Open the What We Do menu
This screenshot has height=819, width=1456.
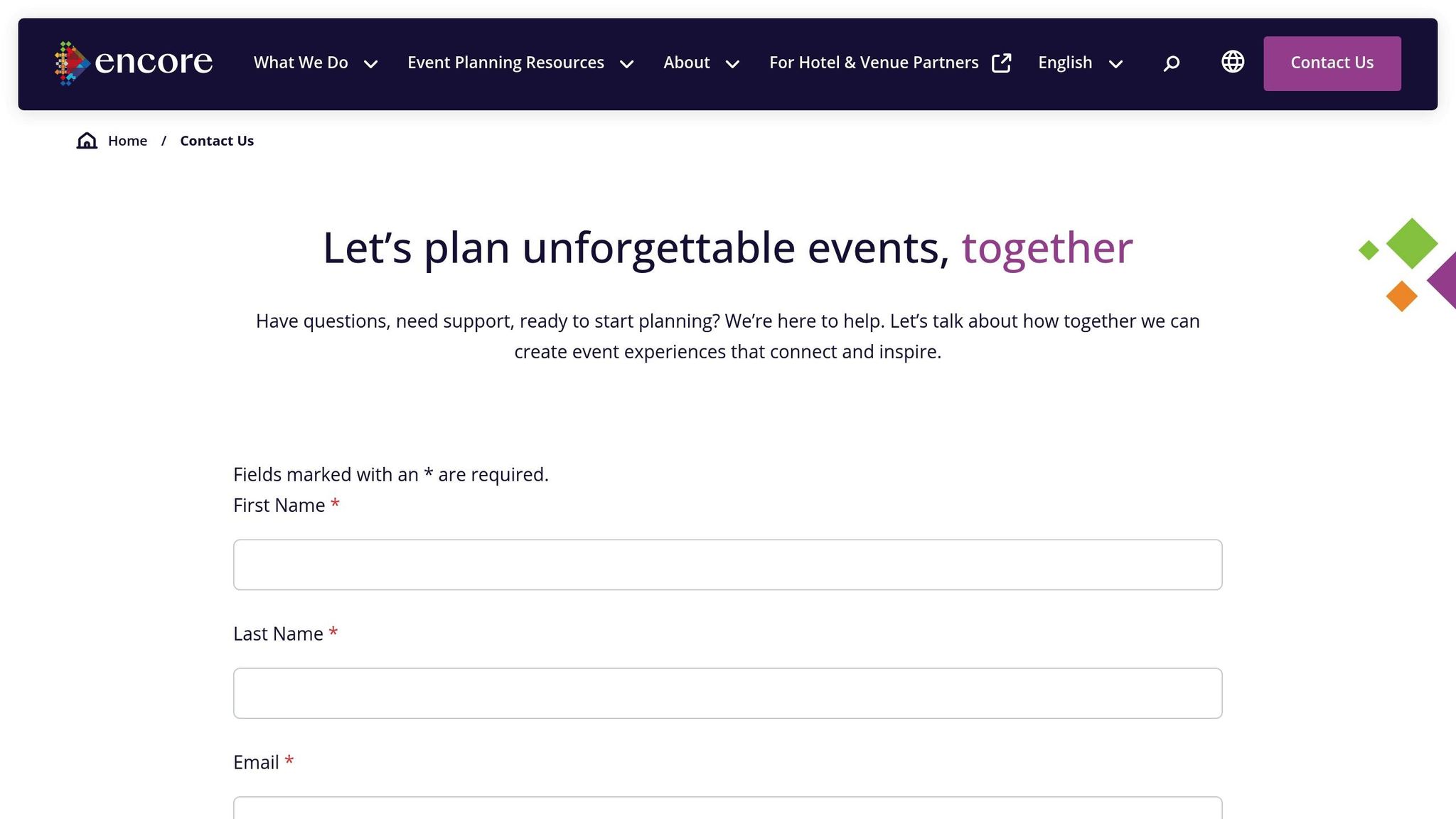(x=301, y=63)
